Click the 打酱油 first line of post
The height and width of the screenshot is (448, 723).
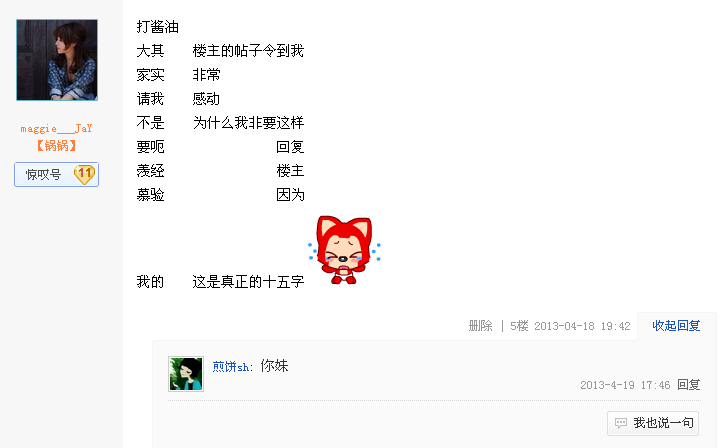157,27
